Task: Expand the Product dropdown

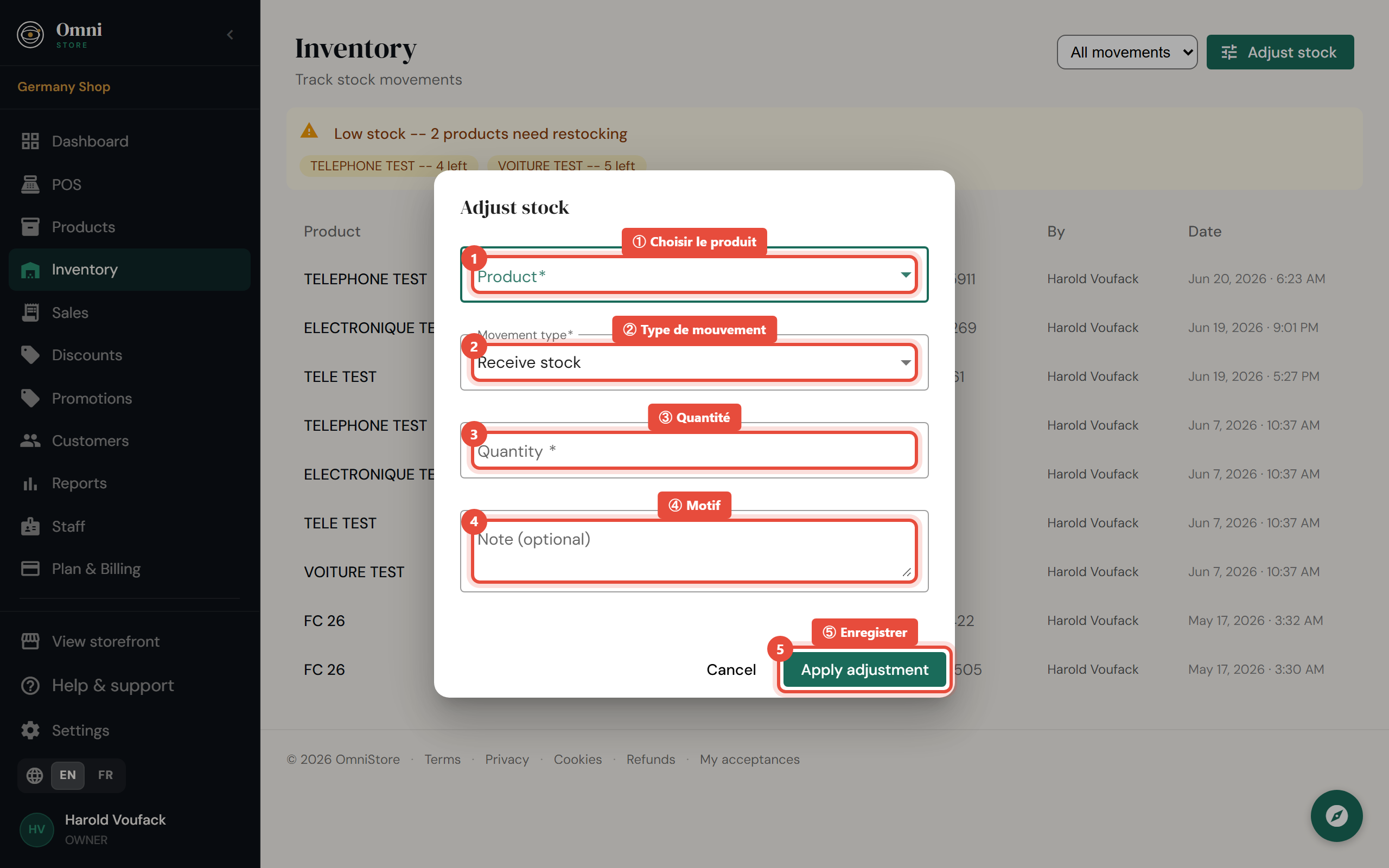Action: (x=694, y=276)
